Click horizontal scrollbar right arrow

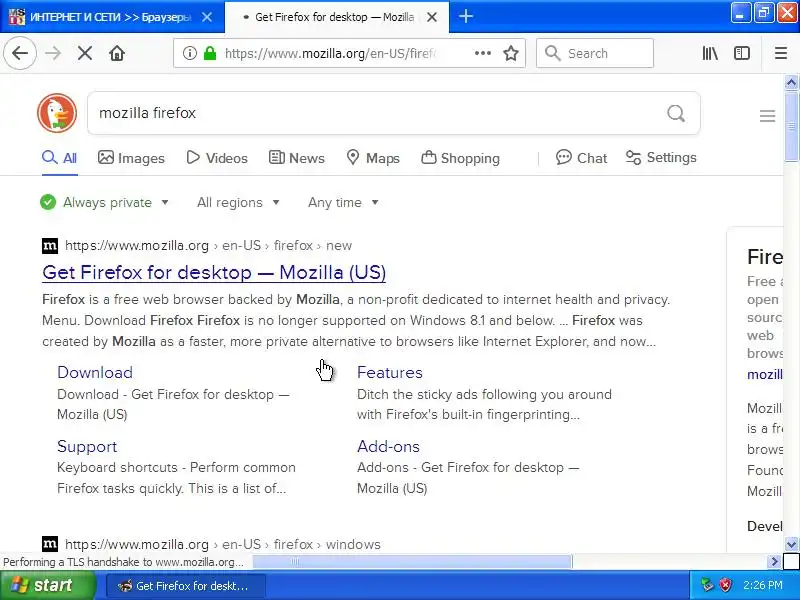(x=774, y=562)
